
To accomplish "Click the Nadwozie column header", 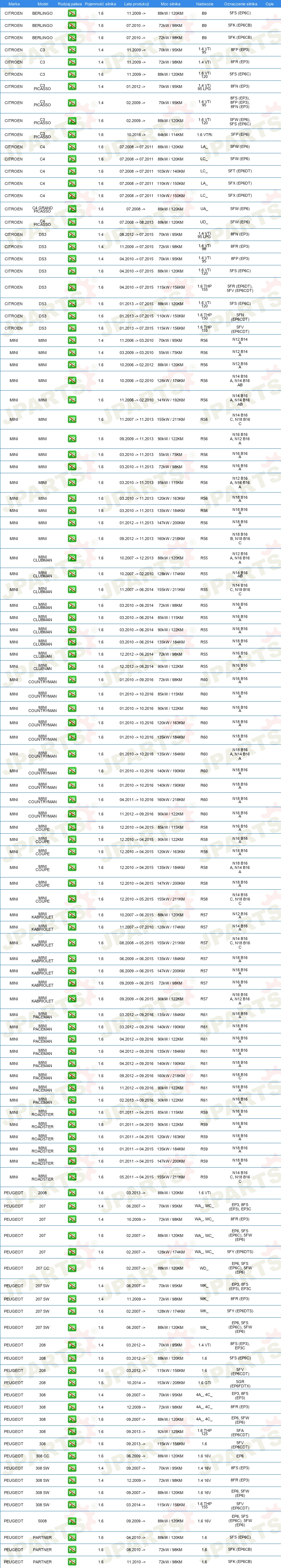I will pos(204,4).
